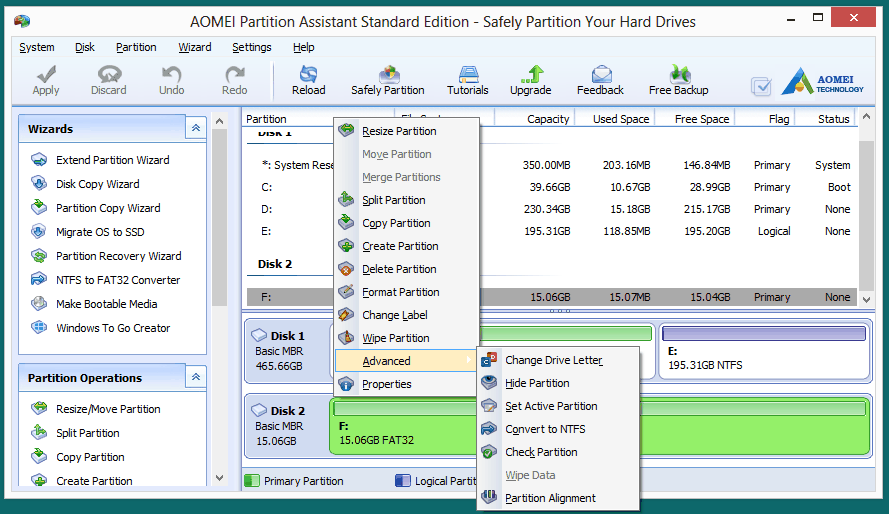The image size is (889, 514).
Task: Click the Status column header
Action: 826,118
